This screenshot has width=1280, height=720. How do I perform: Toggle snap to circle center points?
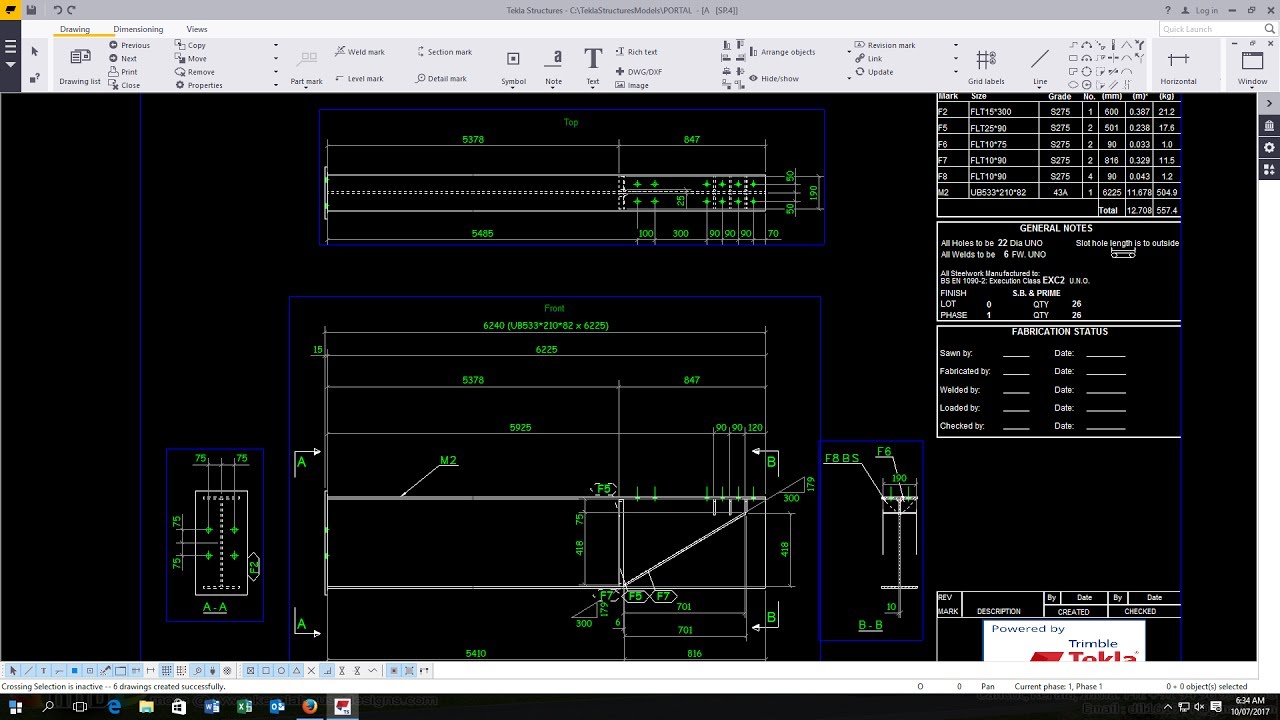pyautogui.click(x=281, y=670)
